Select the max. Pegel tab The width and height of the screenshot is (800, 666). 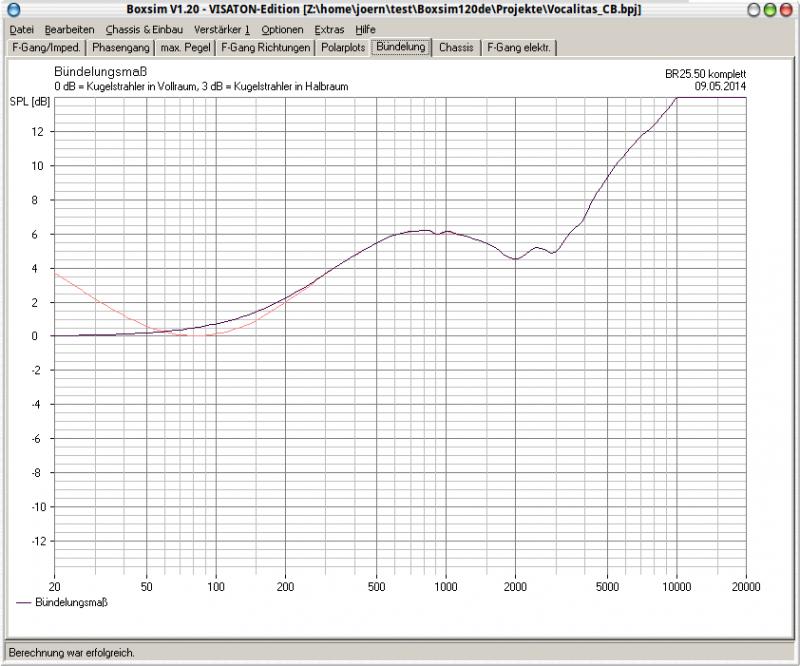[186, 47]
